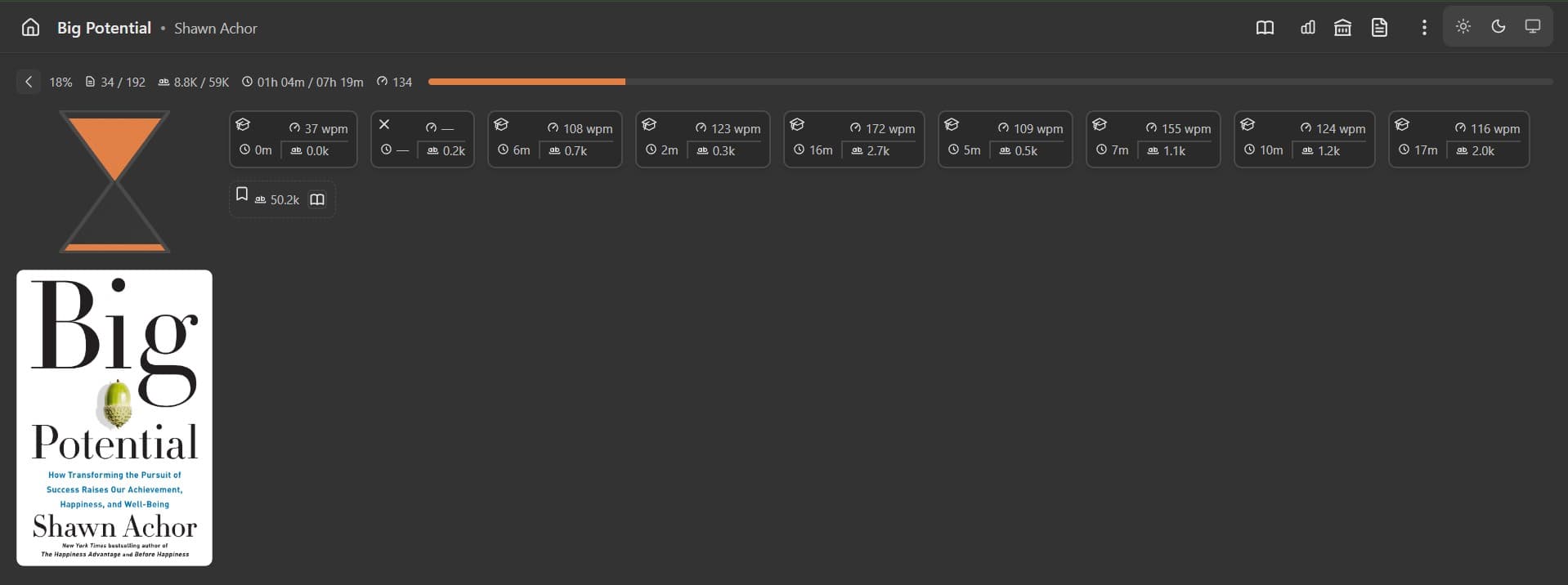
Task: Click the back chevron beside 18%
Action: coord(29,82)
